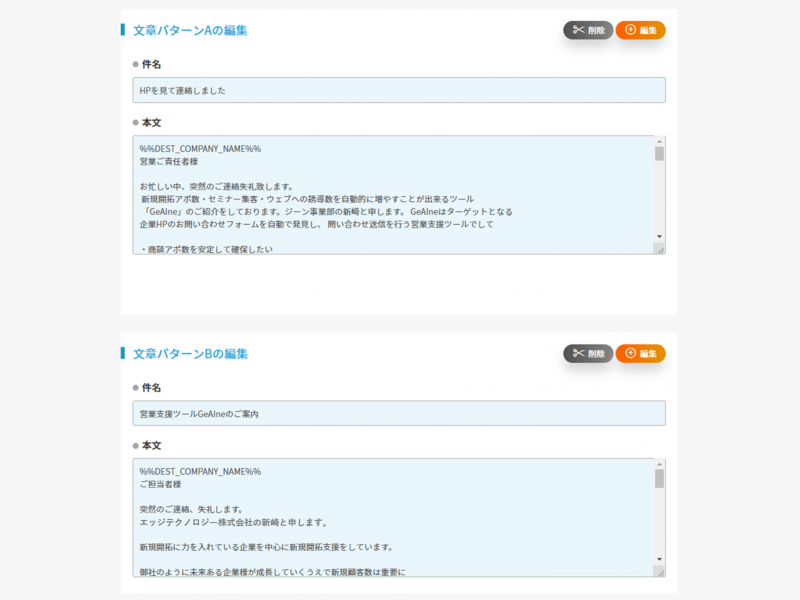This screenshot has height=600, width=800.
Task: Click the line 突然のご連絡、失礼します。
Action: (192, 509)
